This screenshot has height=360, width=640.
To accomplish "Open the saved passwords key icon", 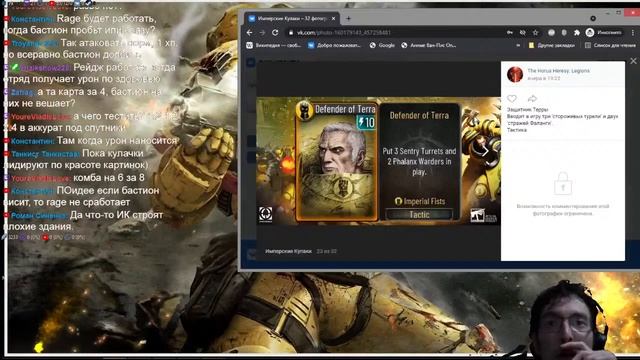I will point(510,33).
